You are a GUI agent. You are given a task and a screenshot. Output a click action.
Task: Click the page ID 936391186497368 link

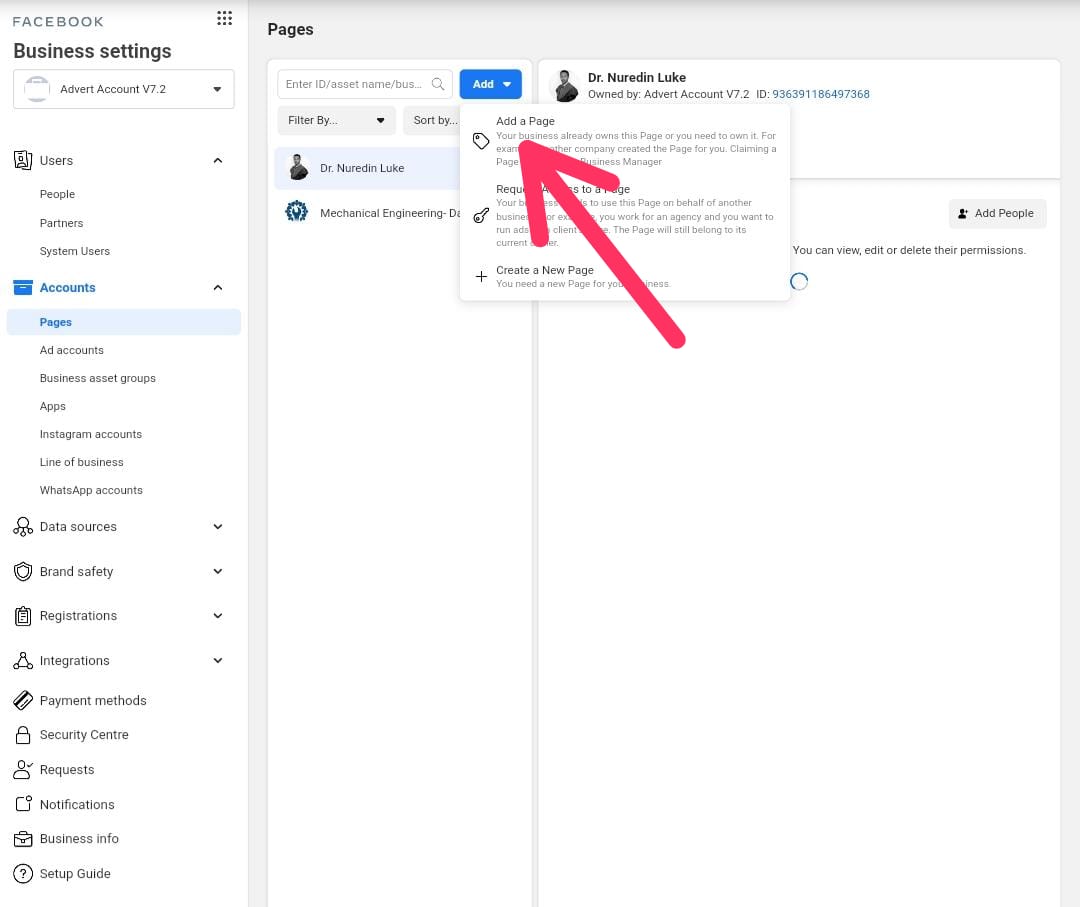click(820, 94)
